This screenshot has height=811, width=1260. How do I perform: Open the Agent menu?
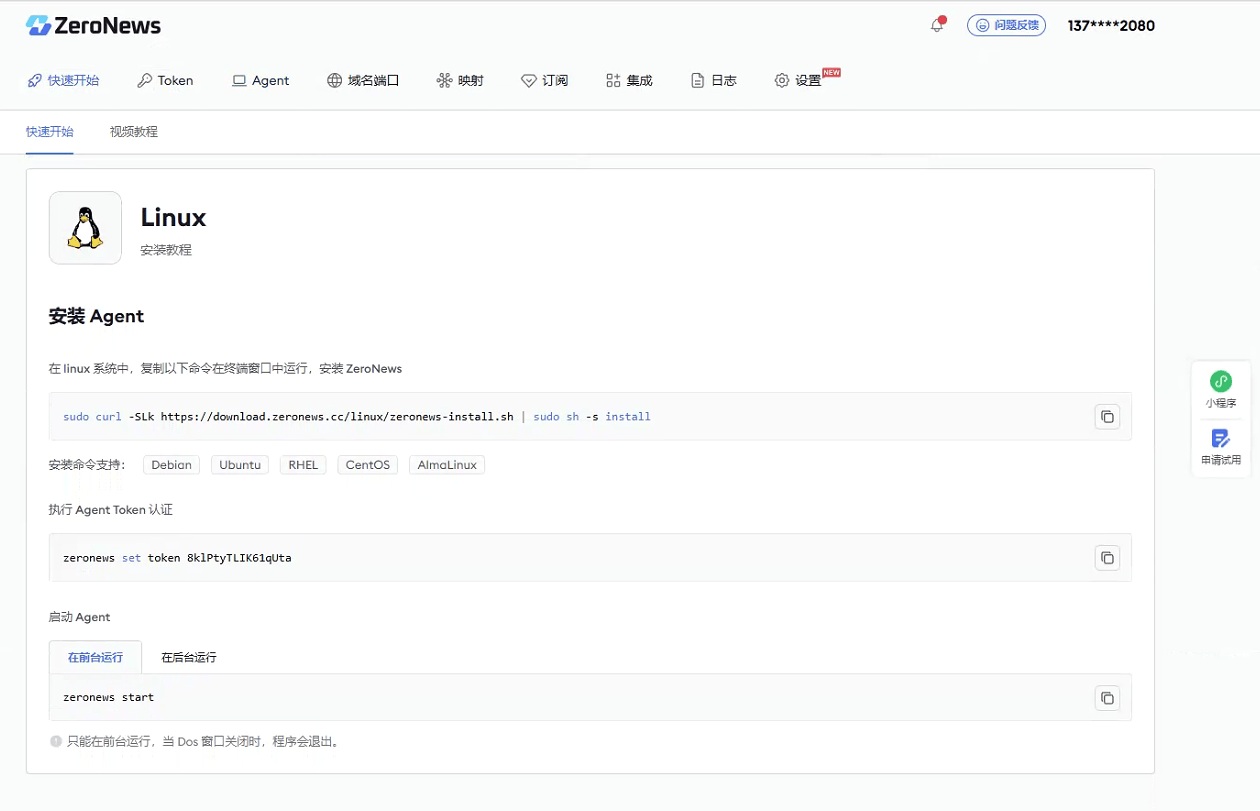point(260,80)
